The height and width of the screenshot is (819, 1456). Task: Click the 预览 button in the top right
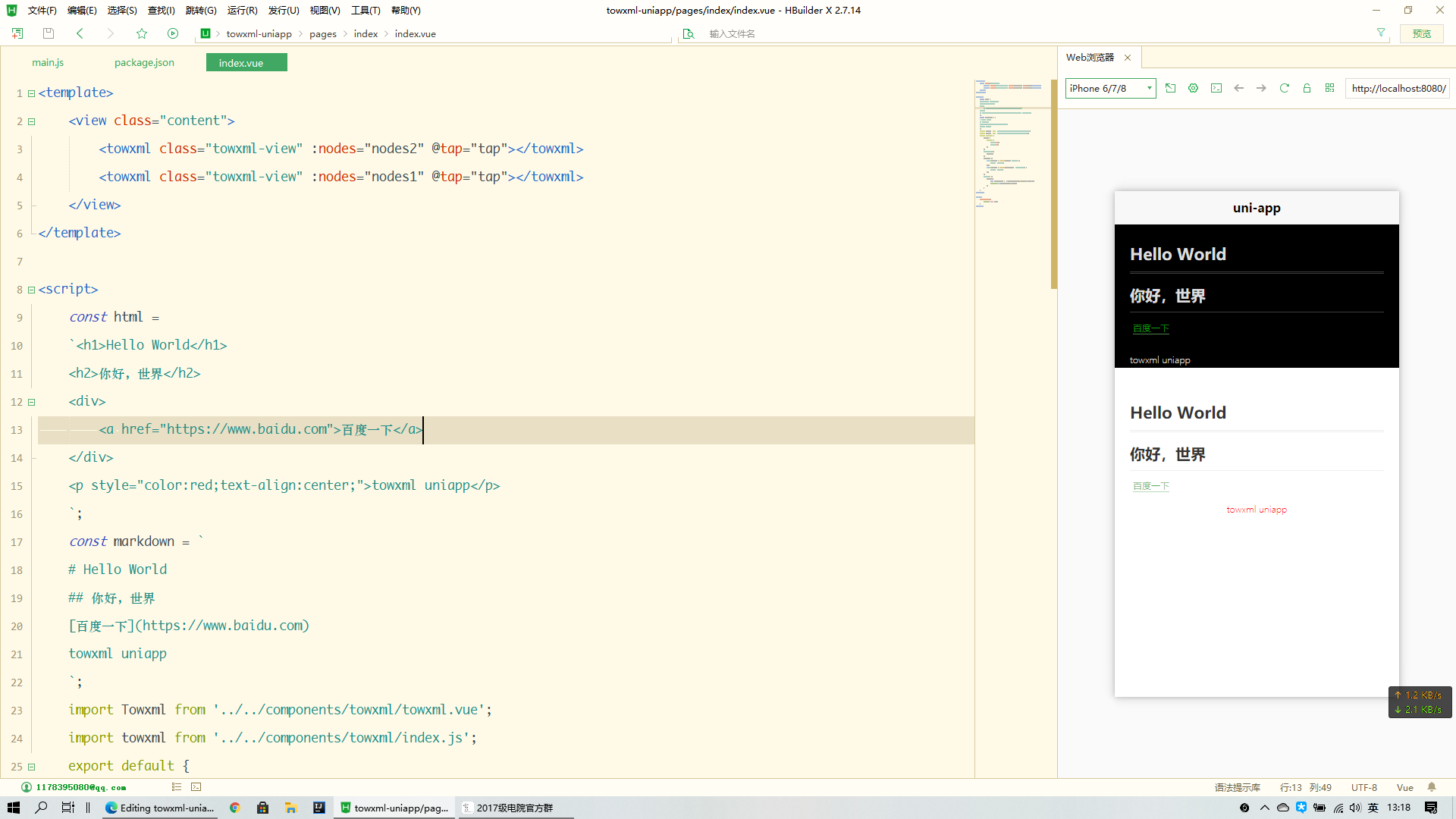click(1421, 33)
